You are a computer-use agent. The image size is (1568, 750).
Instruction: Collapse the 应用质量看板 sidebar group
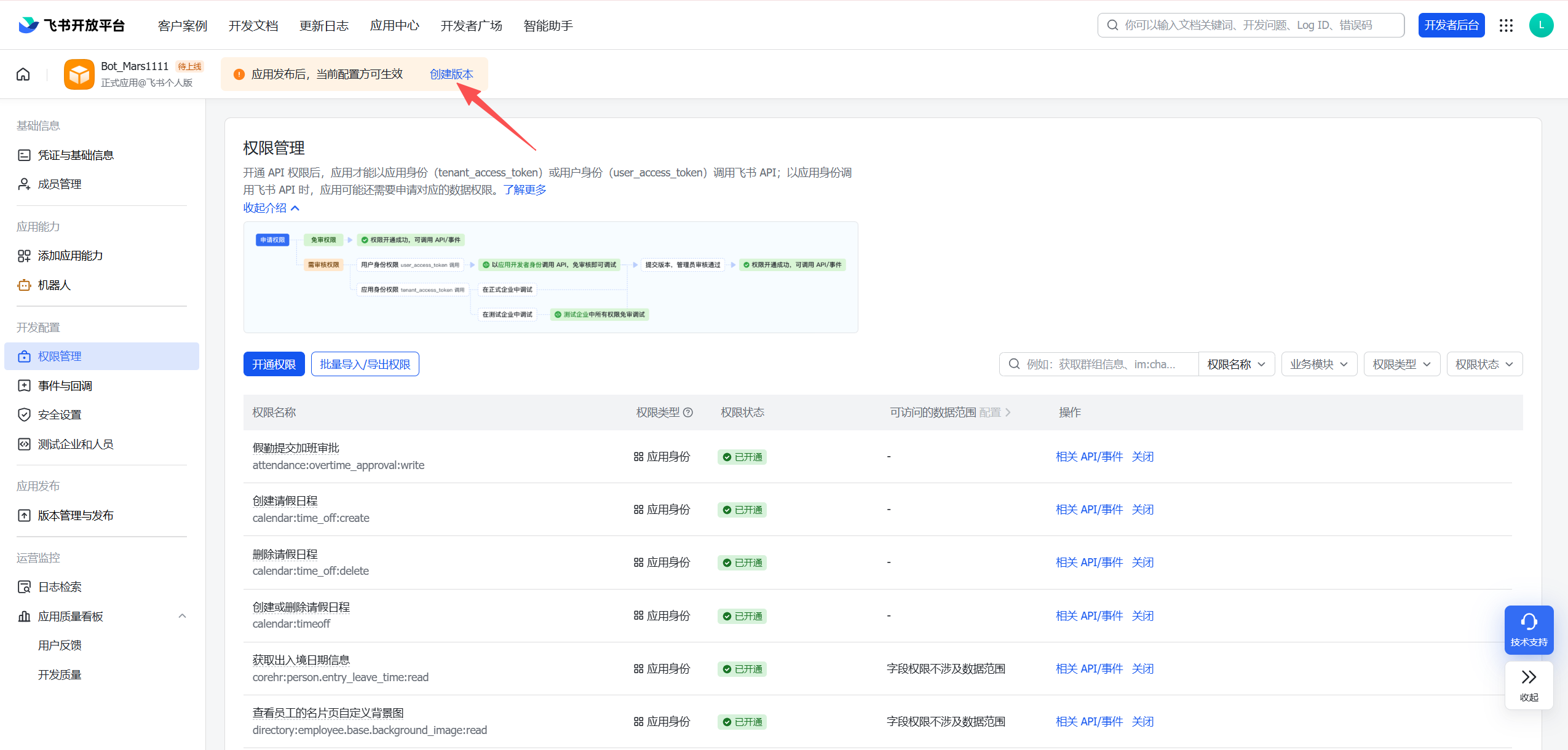[x=182, y=616]
